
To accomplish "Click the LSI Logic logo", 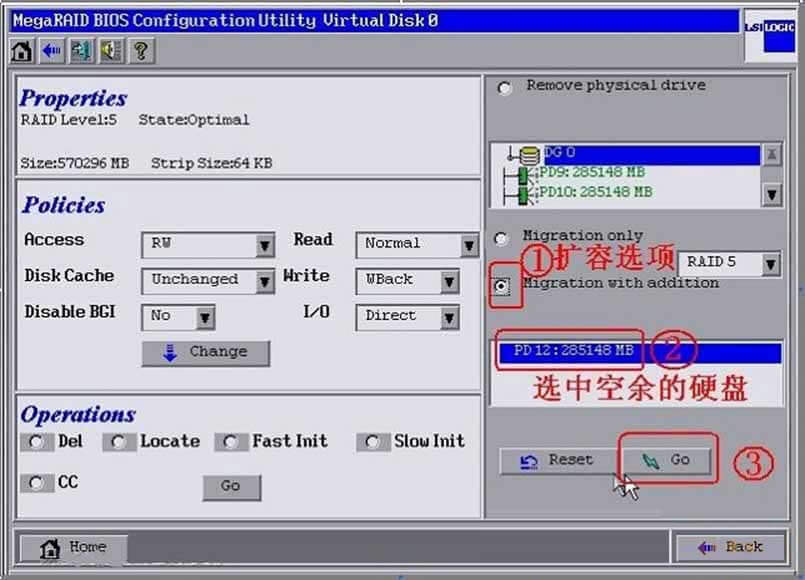I will [x=769, y=32].
